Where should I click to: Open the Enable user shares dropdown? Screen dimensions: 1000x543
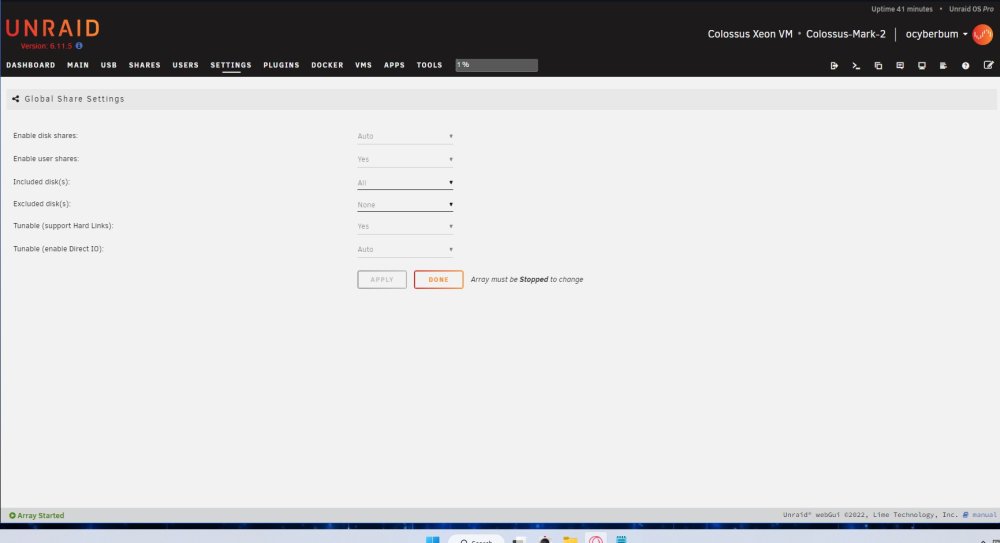coord(405,160)
